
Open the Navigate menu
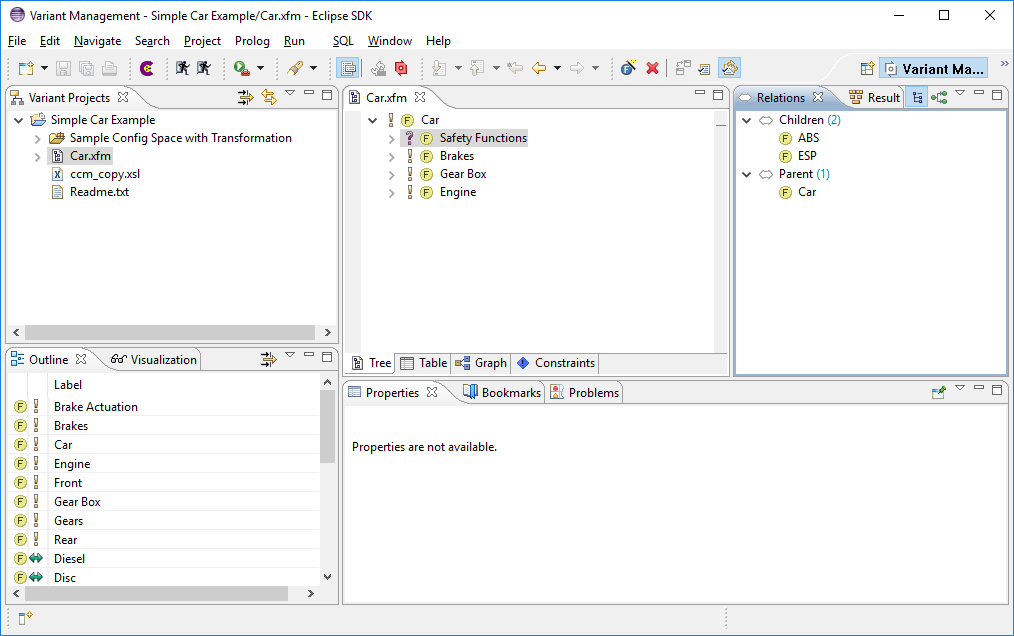pyautogui.click(x=97, y=41)
